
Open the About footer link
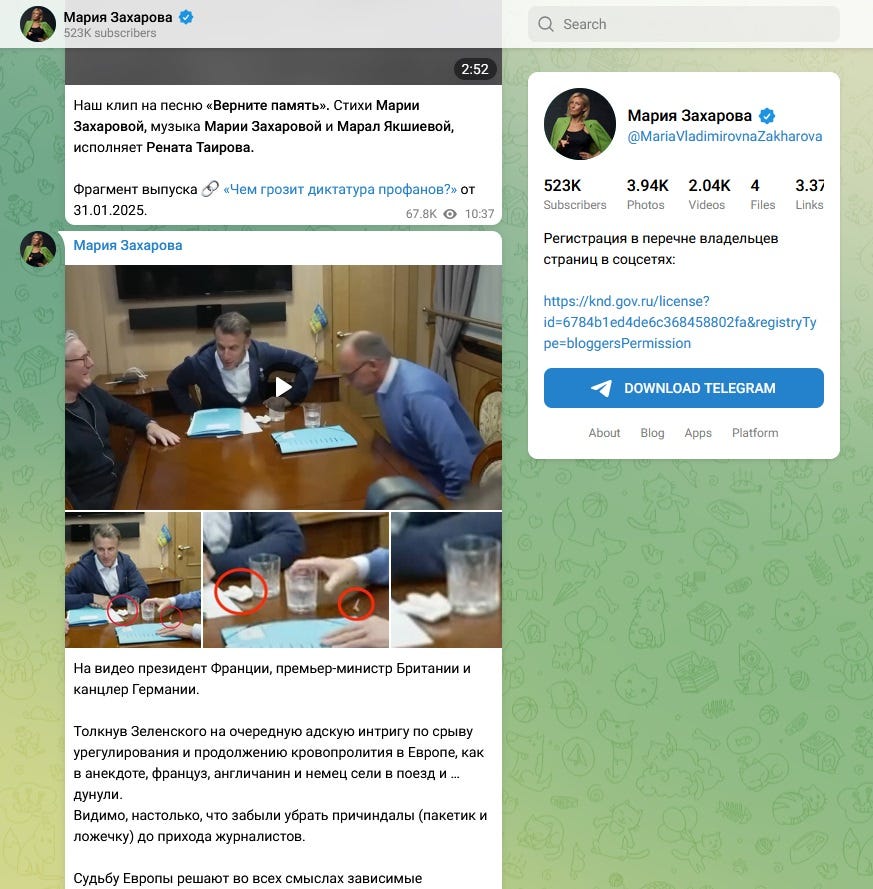tap(604, 433)
